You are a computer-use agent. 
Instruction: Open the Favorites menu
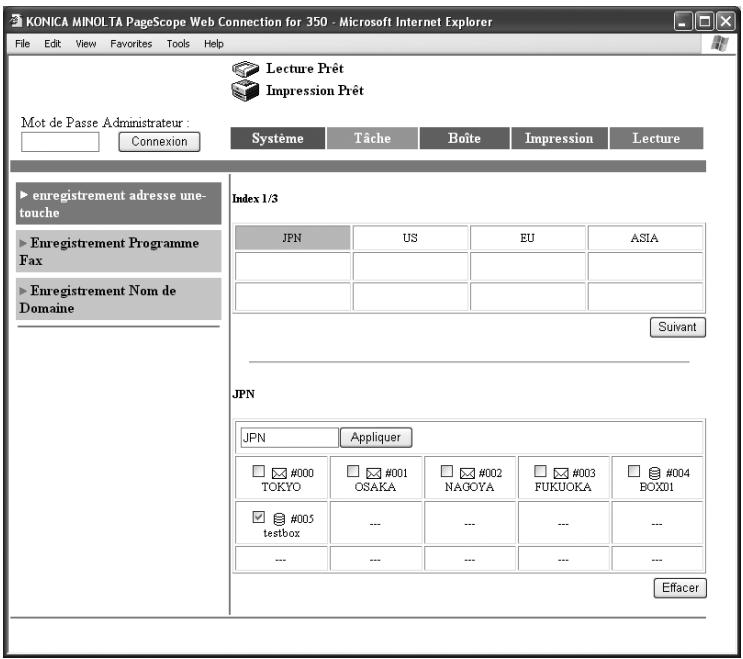(x=131, y=44)
